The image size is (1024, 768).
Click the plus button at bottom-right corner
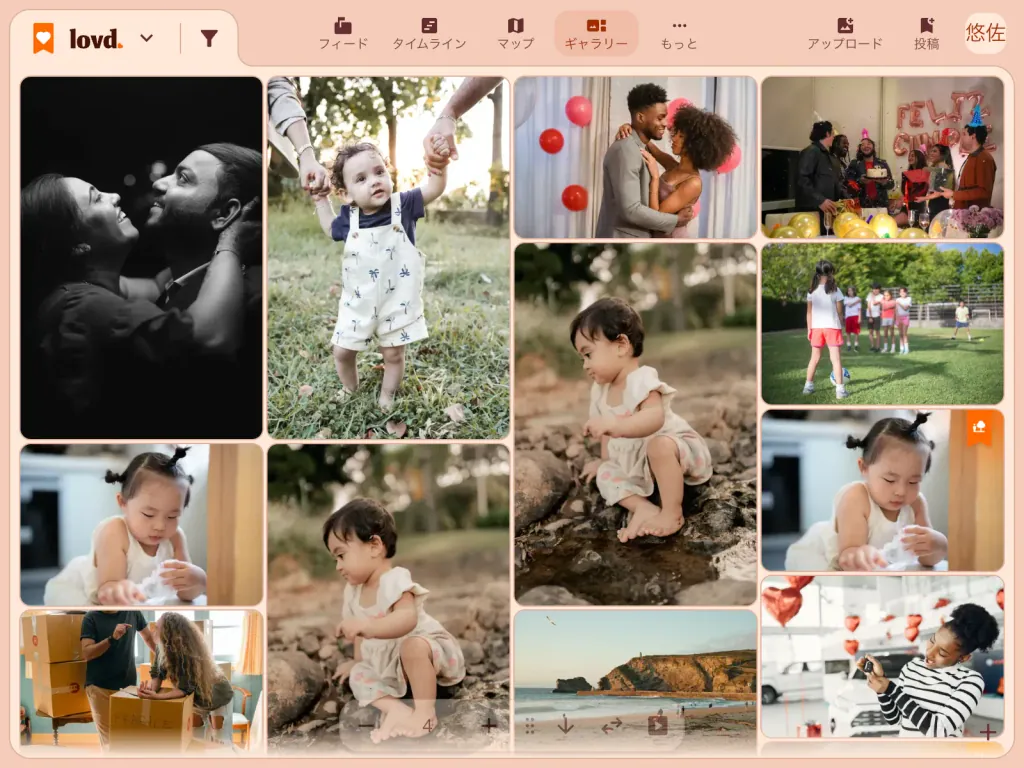click(987, 732)
